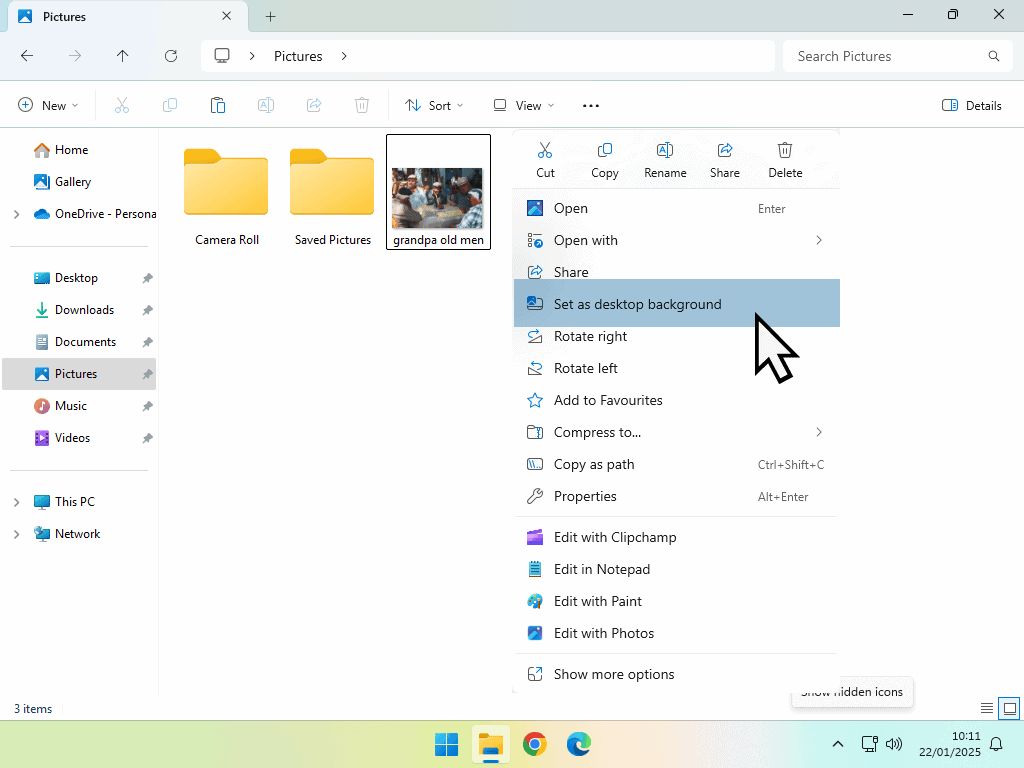Open Edit with Paint
The width and height of the screenshot is (1024, 768).
coord(598,601)
